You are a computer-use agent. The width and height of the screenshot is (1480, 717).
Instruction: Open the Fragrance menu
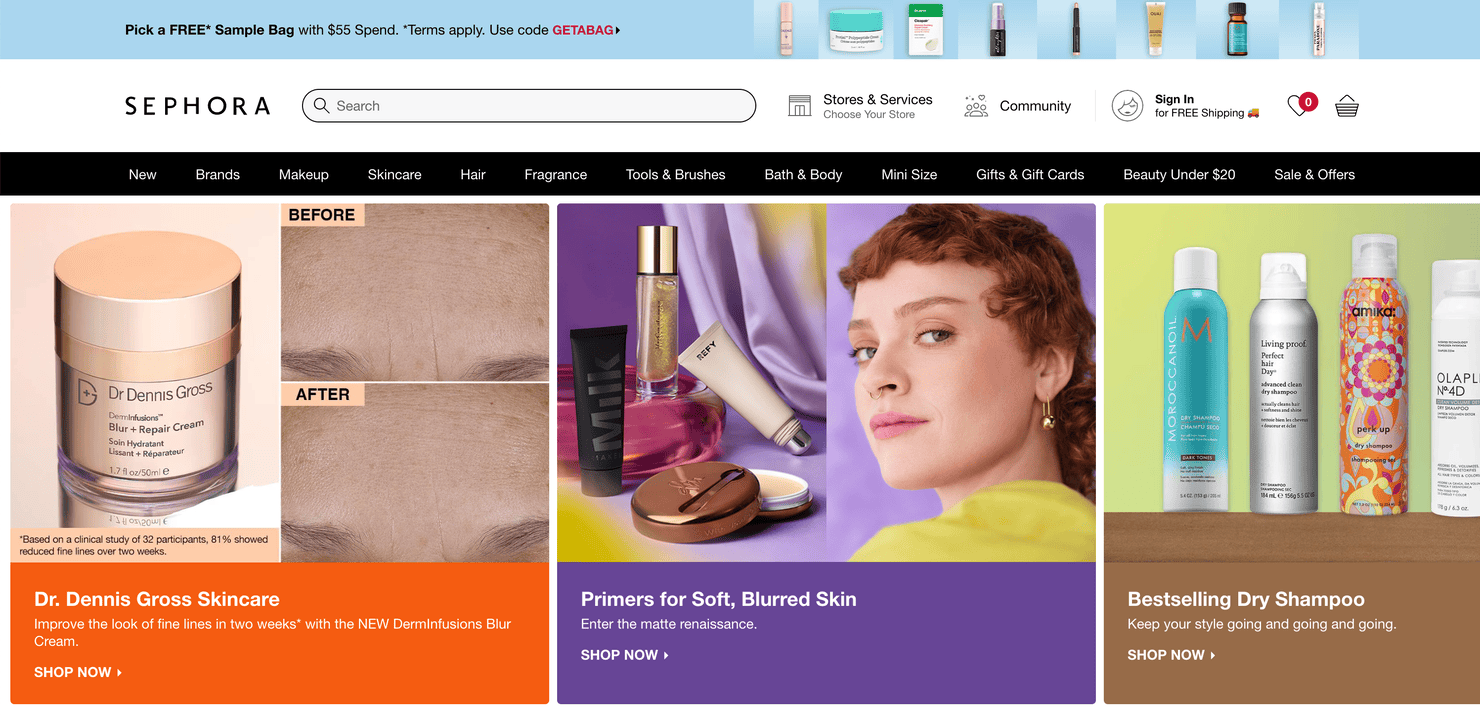556,174
